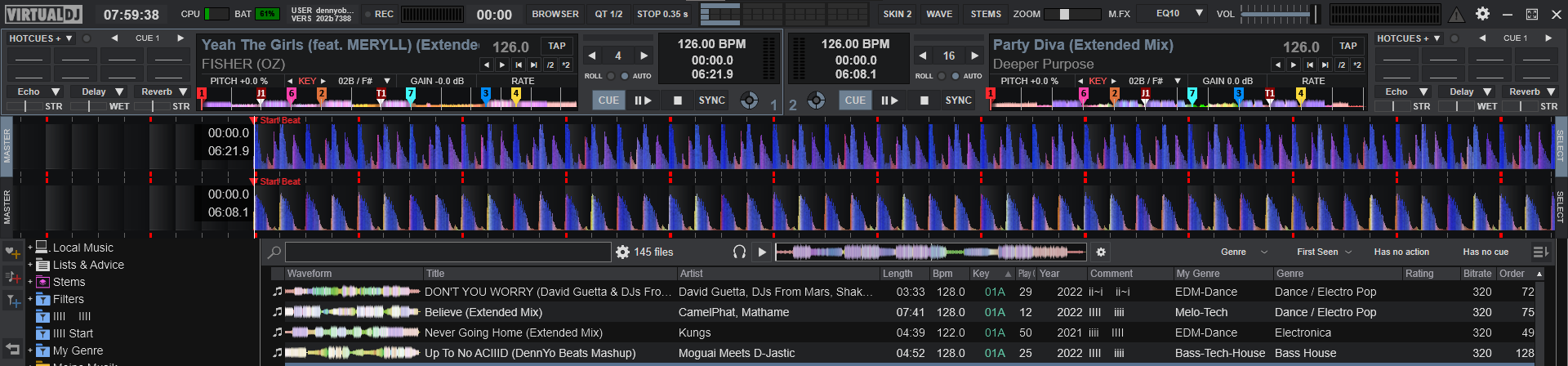1568x366 pixels.
Task: Switch to the STEMS tab
Action: point(986,14)
